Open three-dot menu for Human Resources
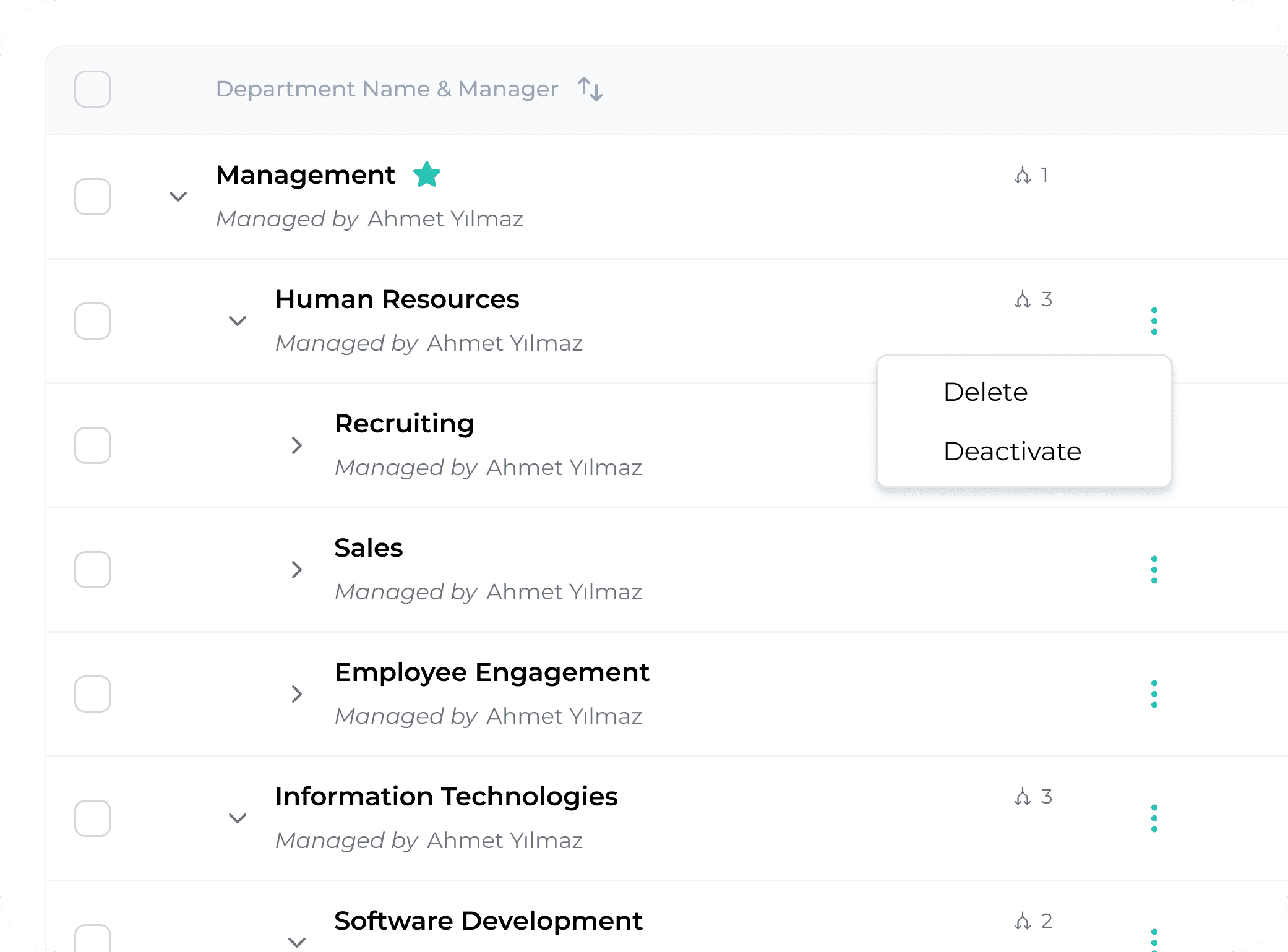This screenshot has width=1288, height=952. tap(1154, 321)
